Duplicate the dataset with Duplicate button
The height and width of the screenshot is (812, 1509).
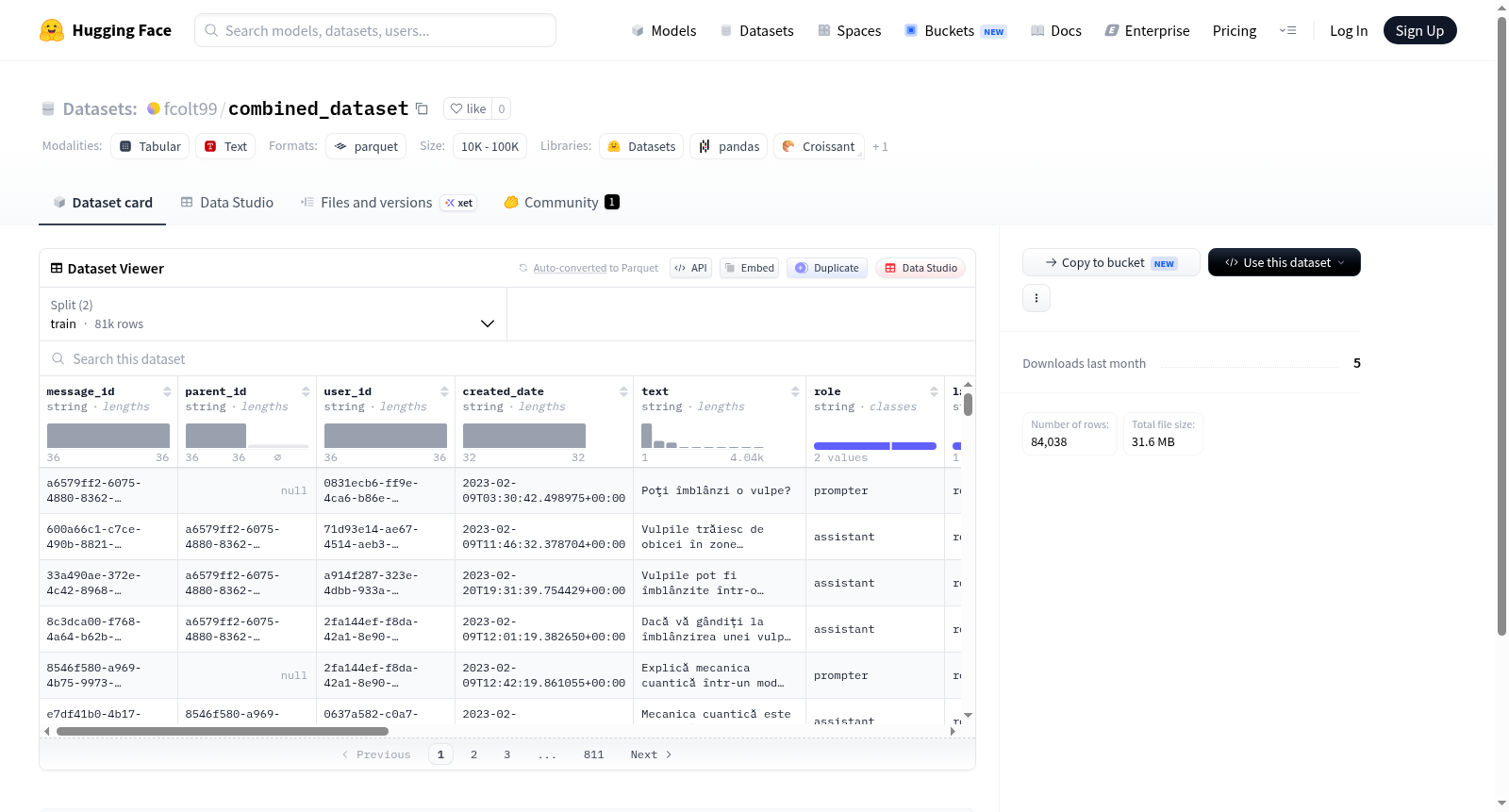pos(826,268)
